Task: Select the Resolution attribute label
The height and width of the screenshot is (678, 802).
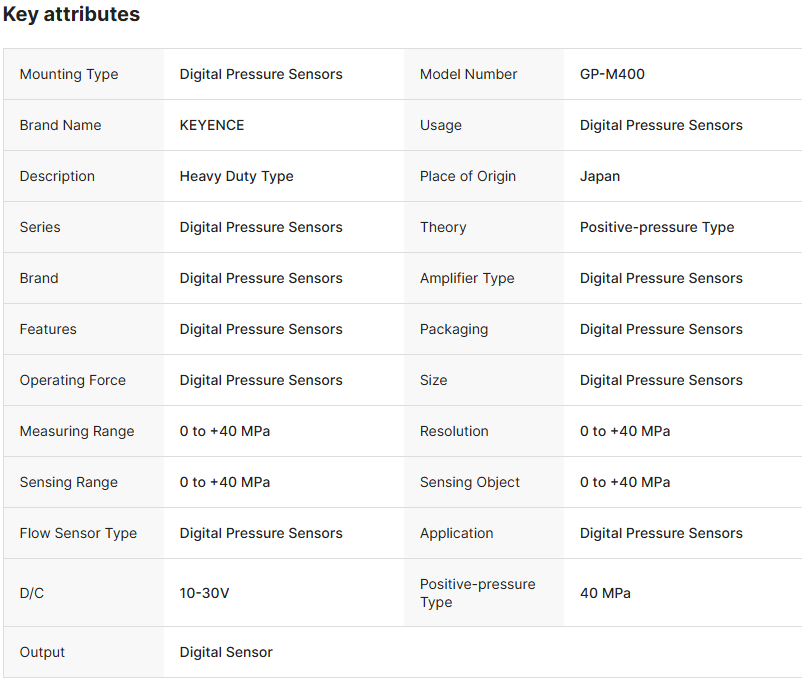Action: 454,431
